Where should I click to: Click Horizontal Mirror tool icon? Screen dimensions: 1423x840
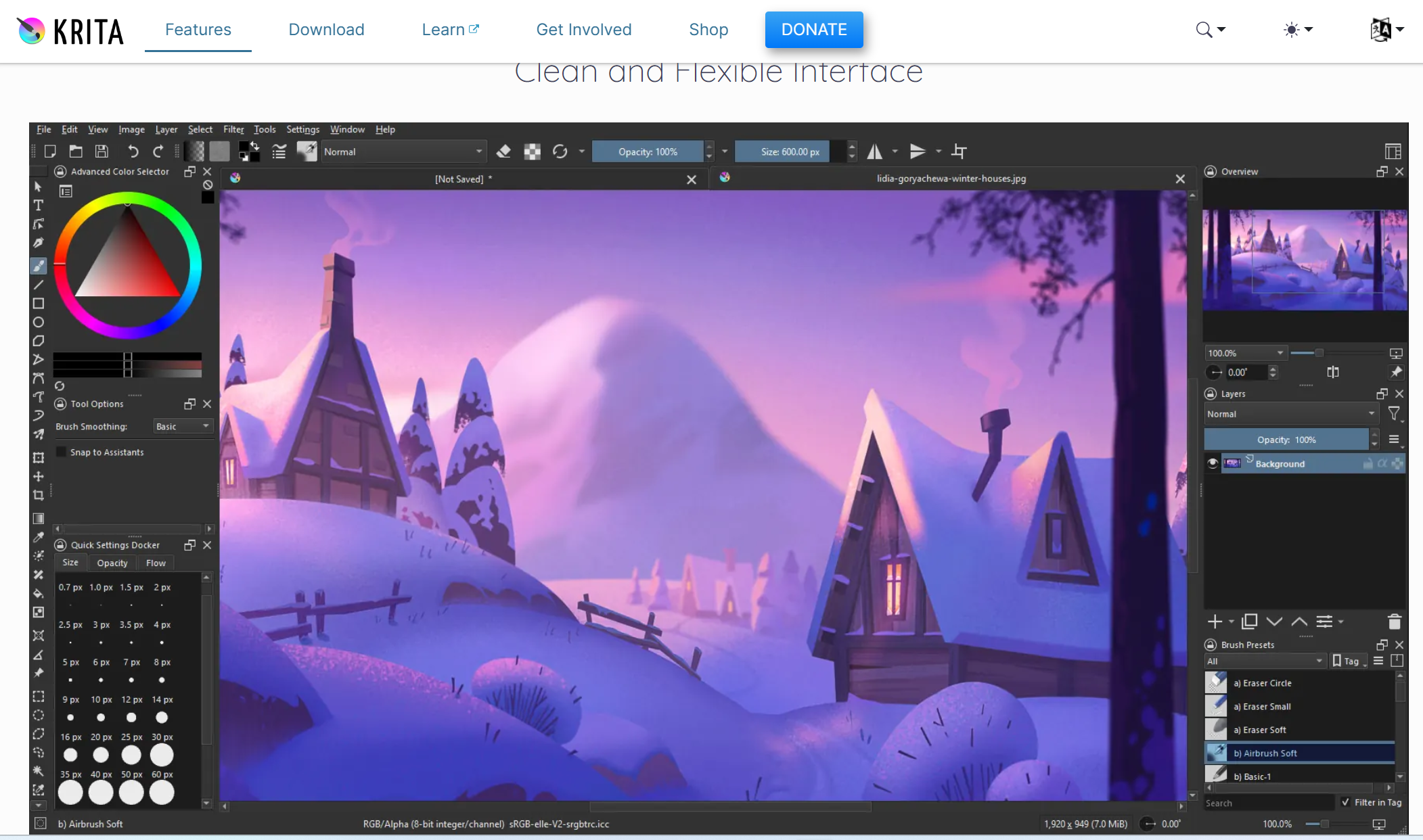(875, 151)
